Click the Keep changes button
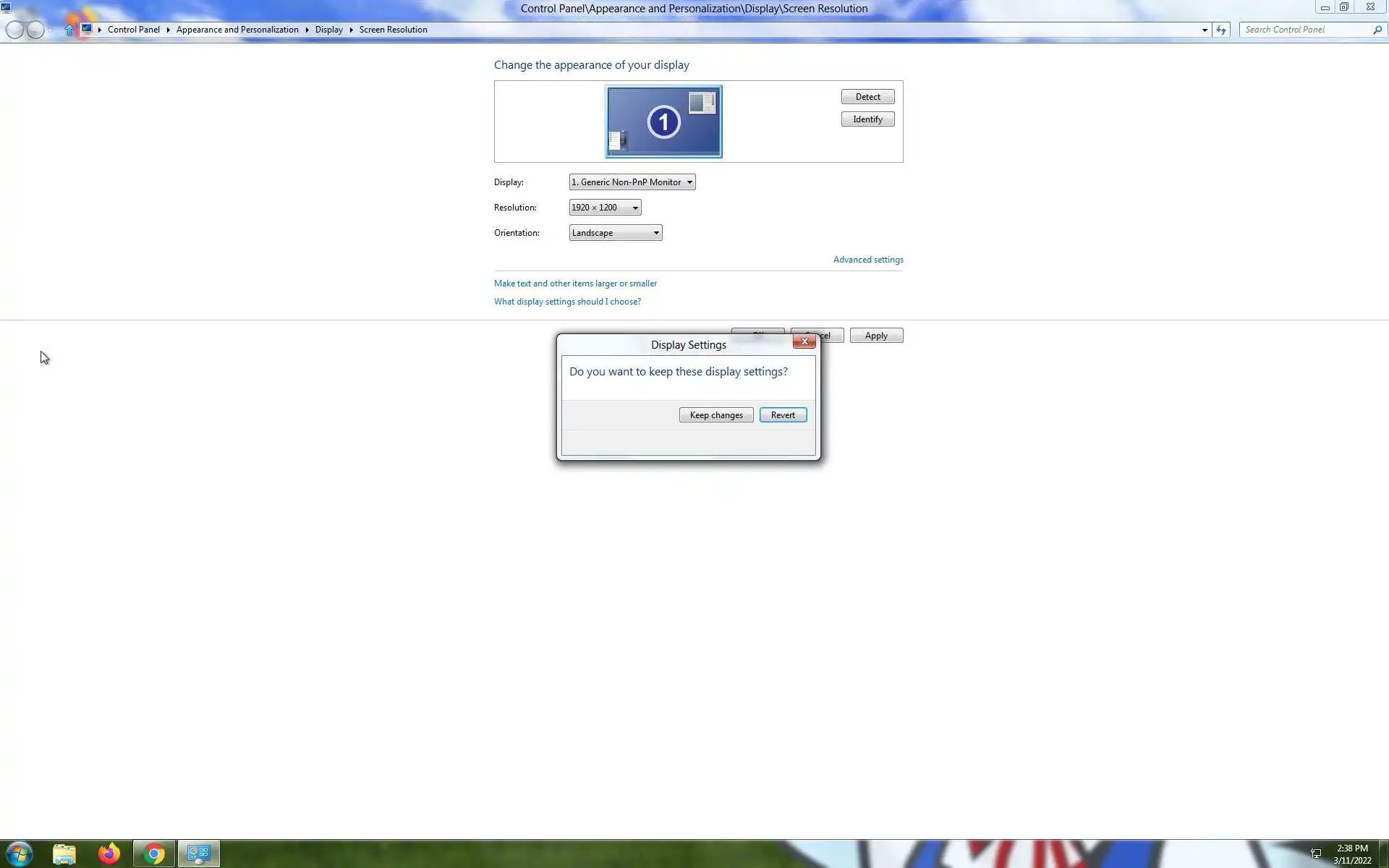The height and width of the screenshot is (868, 1389). (715, 415)
